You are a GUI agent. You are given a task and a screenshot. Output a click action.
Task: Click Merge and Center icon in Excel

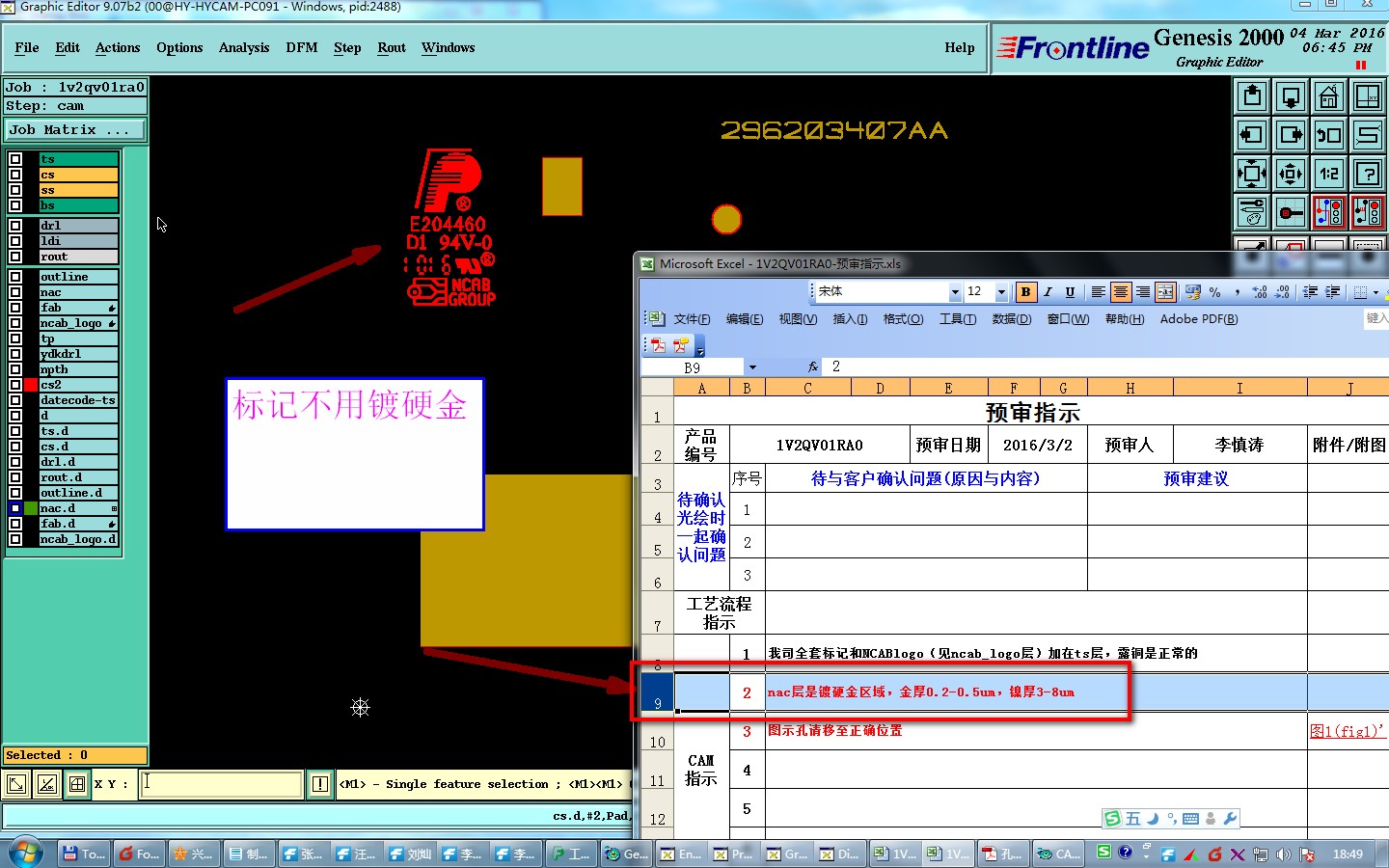click(x=1165, y=291)
